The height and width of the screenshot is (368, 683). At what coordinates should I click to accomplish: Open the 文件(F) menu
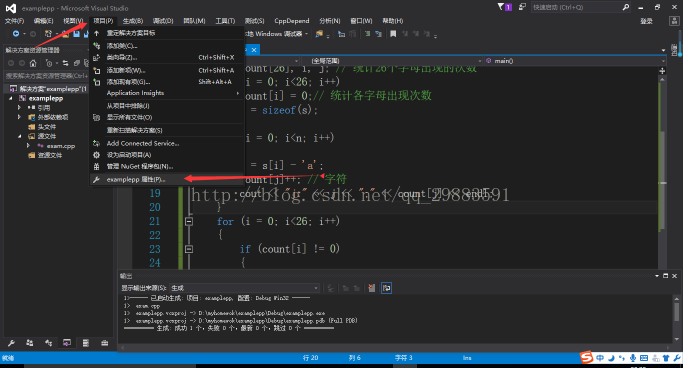coord(14,21)
